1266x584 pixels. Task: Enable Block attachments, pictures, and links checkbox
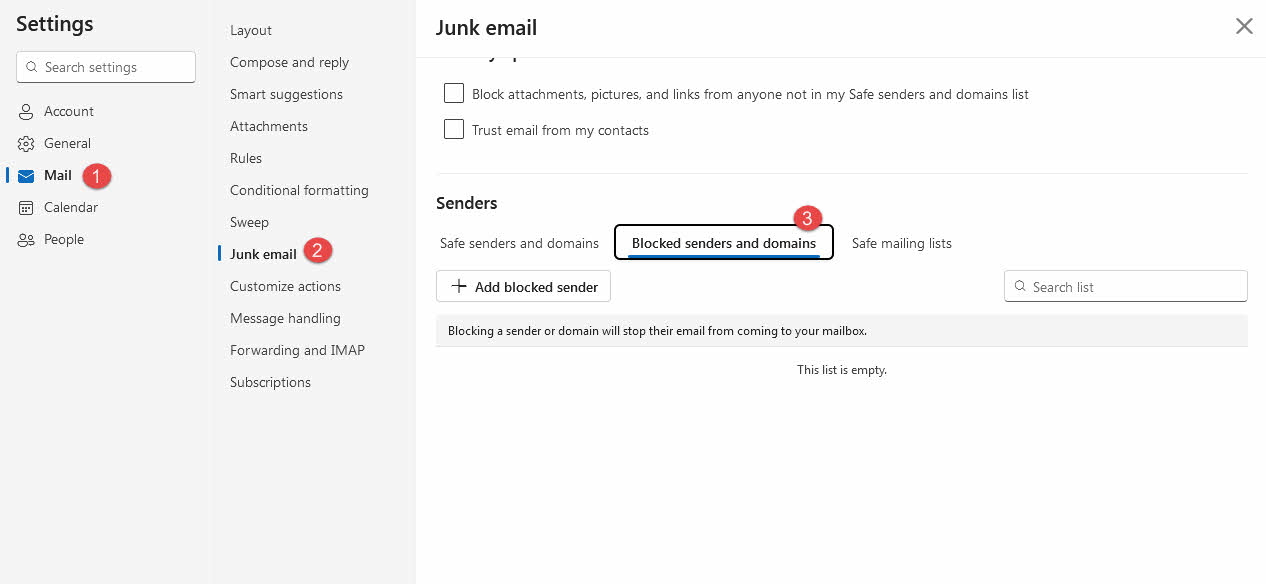point(454,93)
